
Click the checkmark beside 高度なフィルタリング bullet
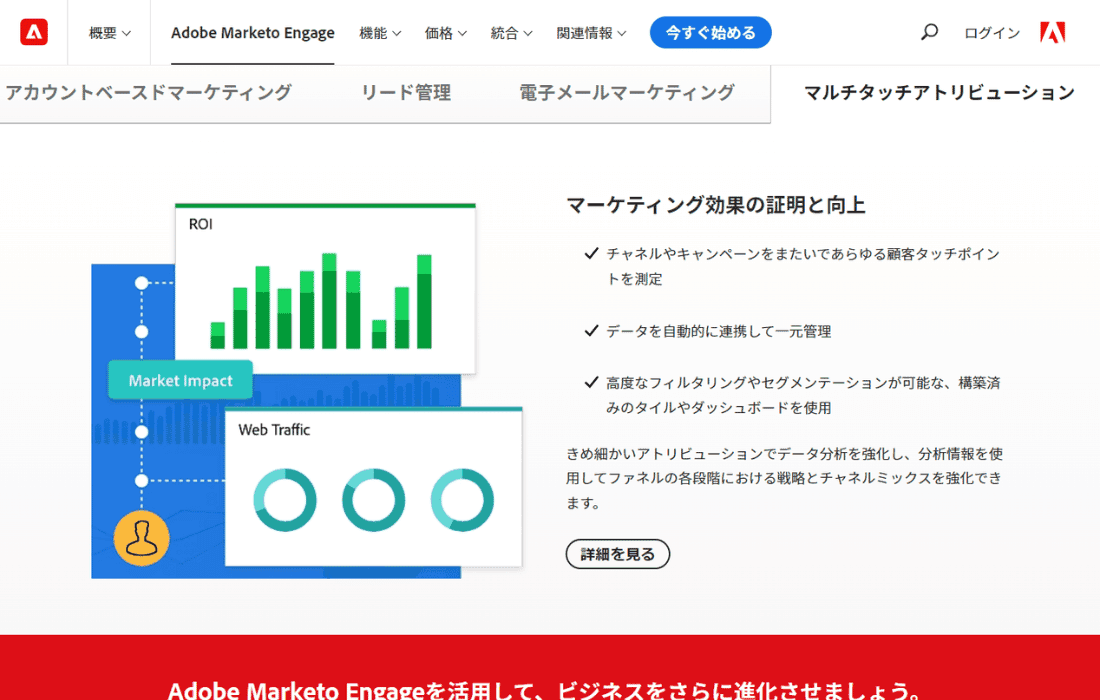(591, 382)
